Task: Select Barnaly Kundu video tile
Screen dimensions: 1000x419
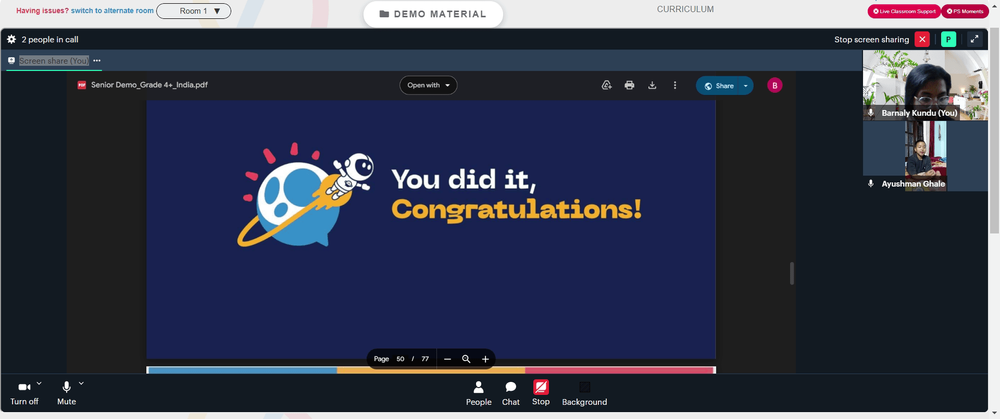Action: (925, 85)
